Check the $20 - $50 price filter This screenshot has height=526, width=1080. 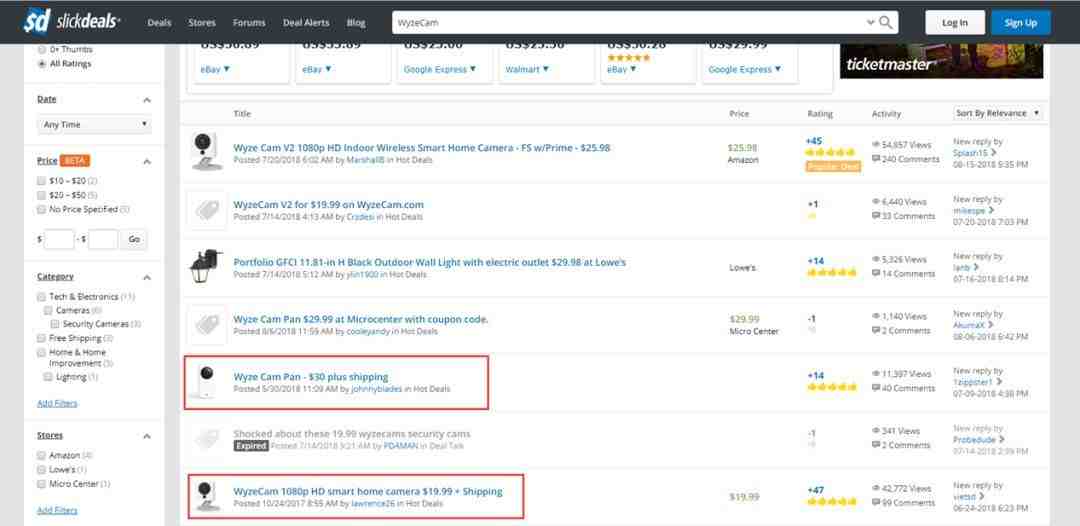[x=42, y=195]
